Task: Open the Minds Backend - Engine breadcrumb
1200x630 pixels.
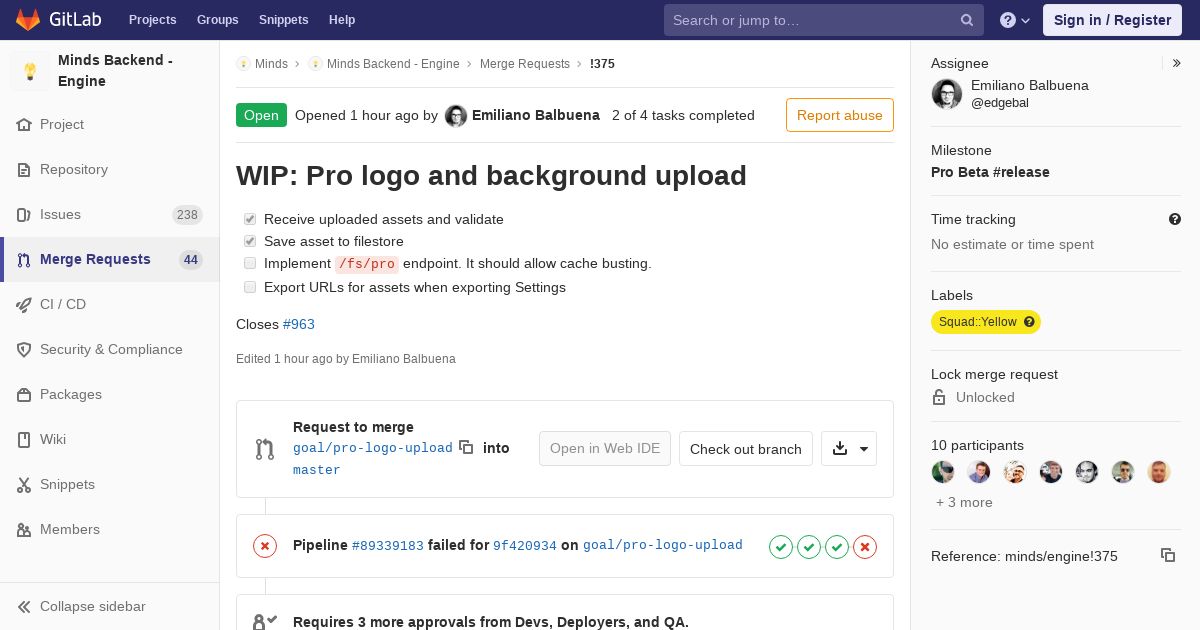Action: (393, 64)
